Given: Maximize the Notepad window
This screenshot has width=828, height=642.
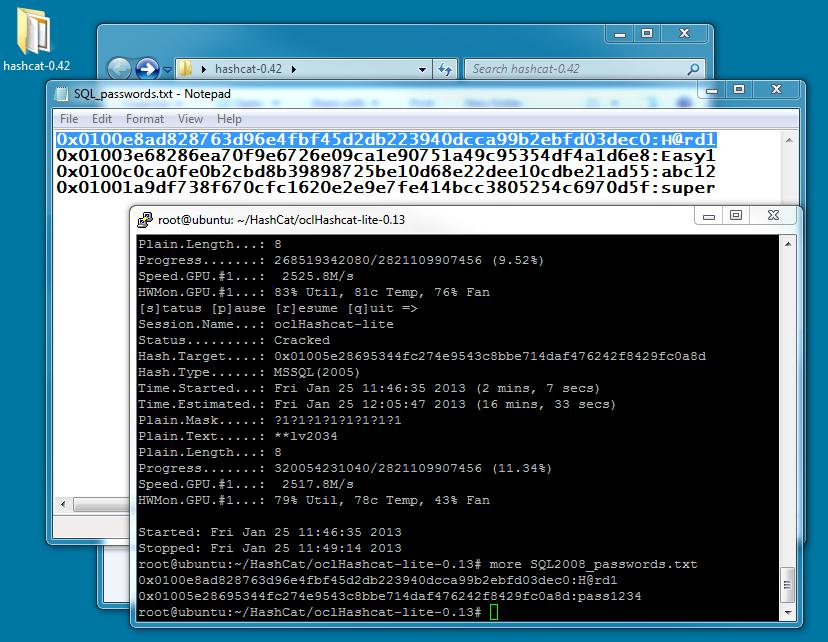Looking at the screenshot, I should pos(739,90).
